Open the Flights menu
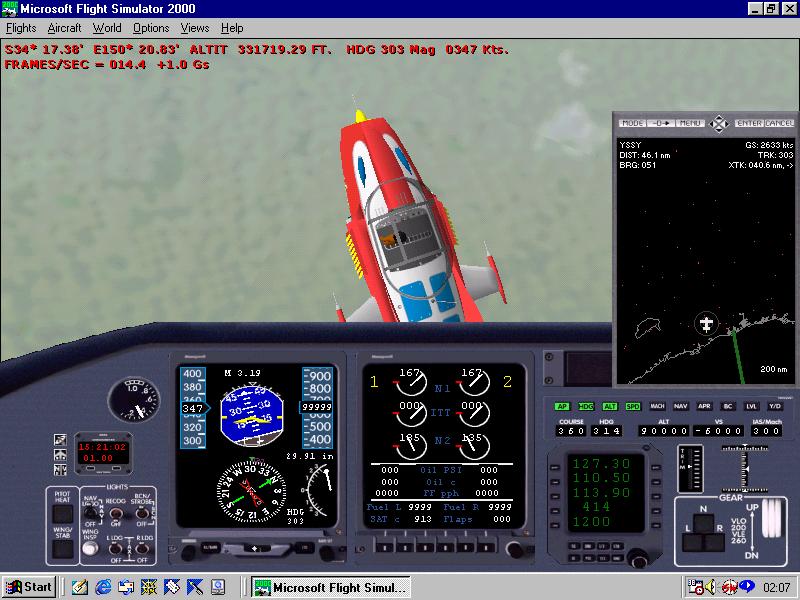 tap(21, 28)
